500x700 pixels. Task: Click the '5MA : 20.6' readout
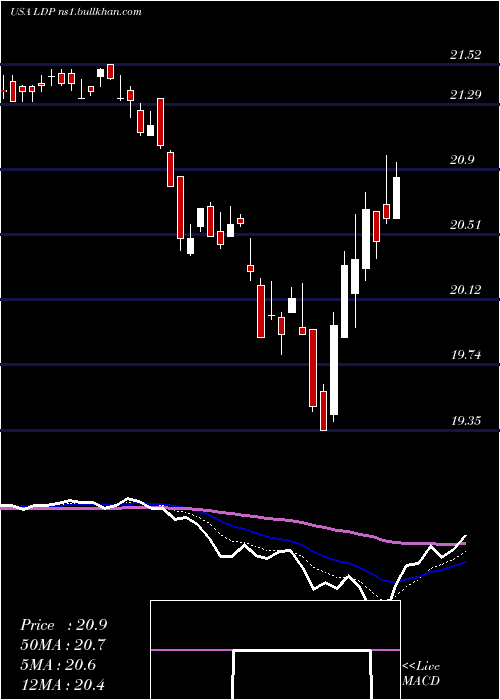pos(58,664)
